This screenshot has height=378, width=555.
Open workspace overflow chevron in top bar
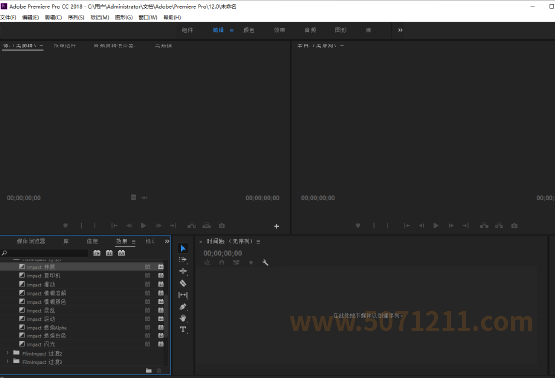click(400, 30)
